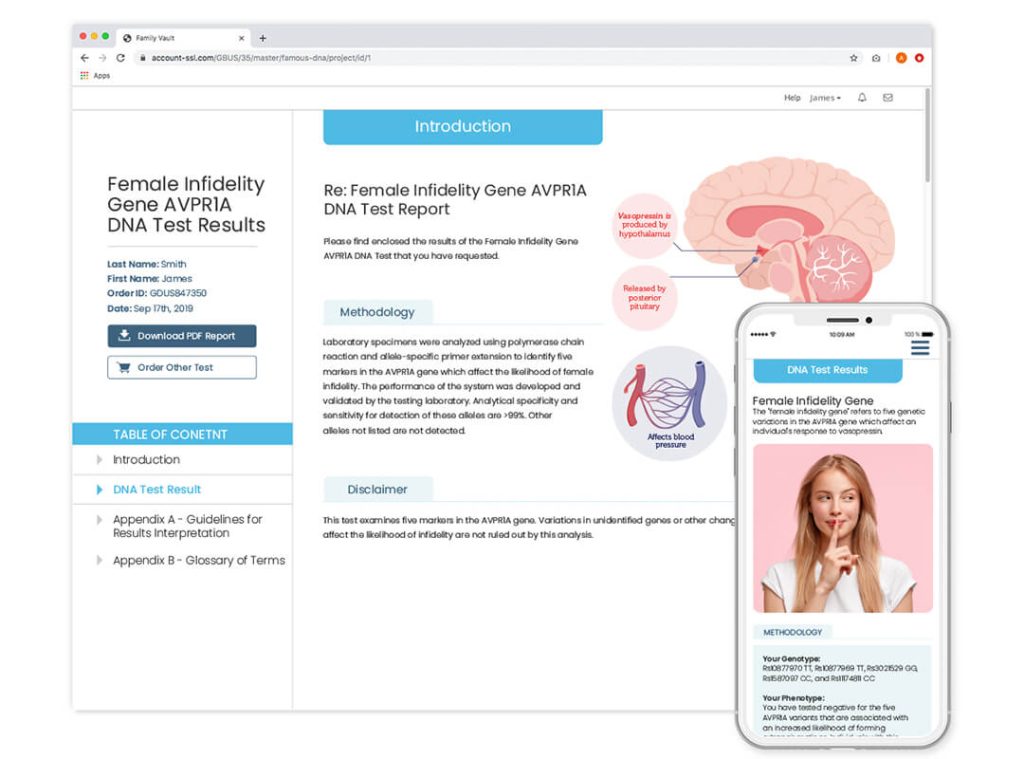Viewport: 1024px width, 759px height.
Task: Bookmark the page with the star icon
Action: tap(853, 57)
